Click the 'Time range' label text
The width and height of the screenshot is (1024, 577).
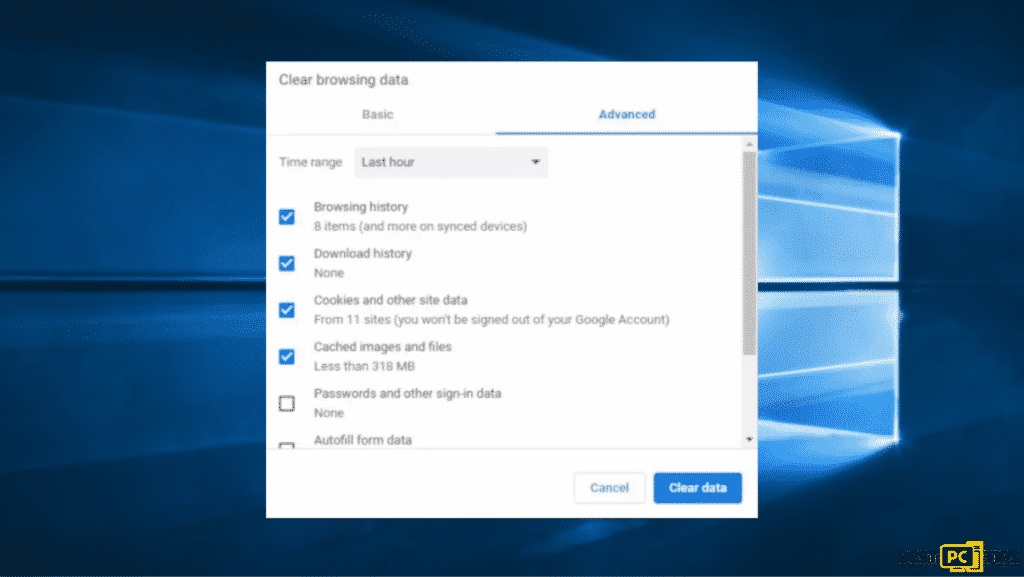[310, 162]
